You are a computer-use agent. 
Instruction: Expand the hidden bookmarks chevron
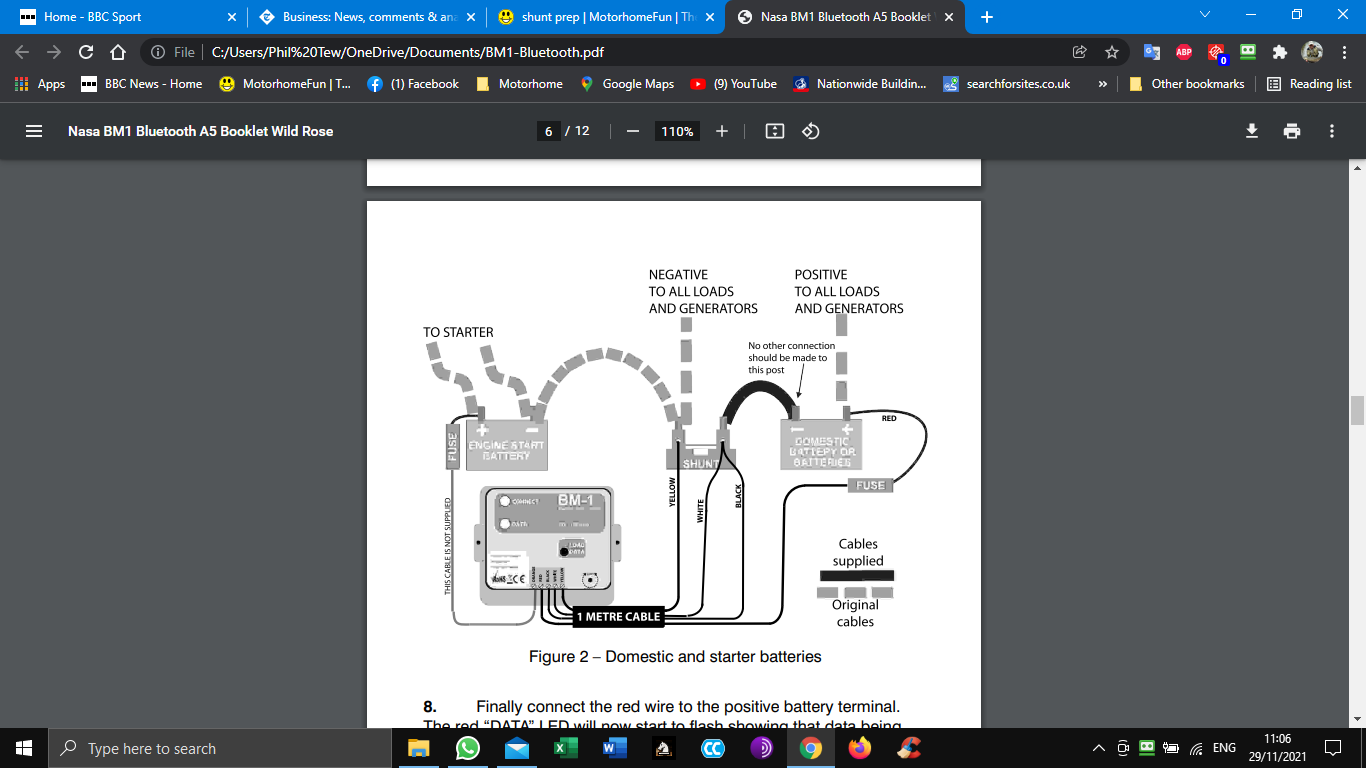[1102, 84]
